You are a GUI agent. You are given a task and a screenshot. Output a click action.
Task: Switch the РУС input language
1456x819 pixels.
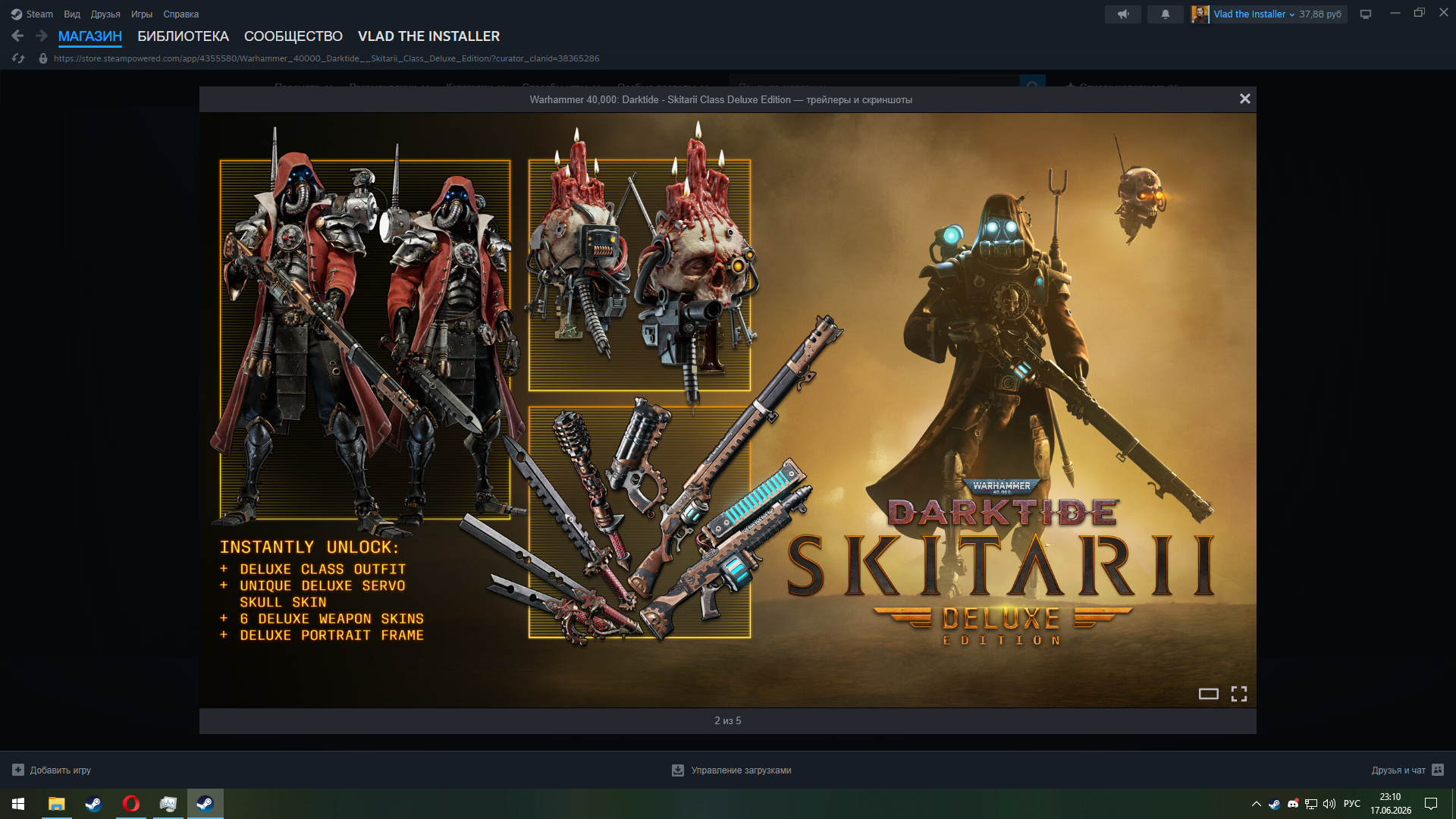(1352, 804)
